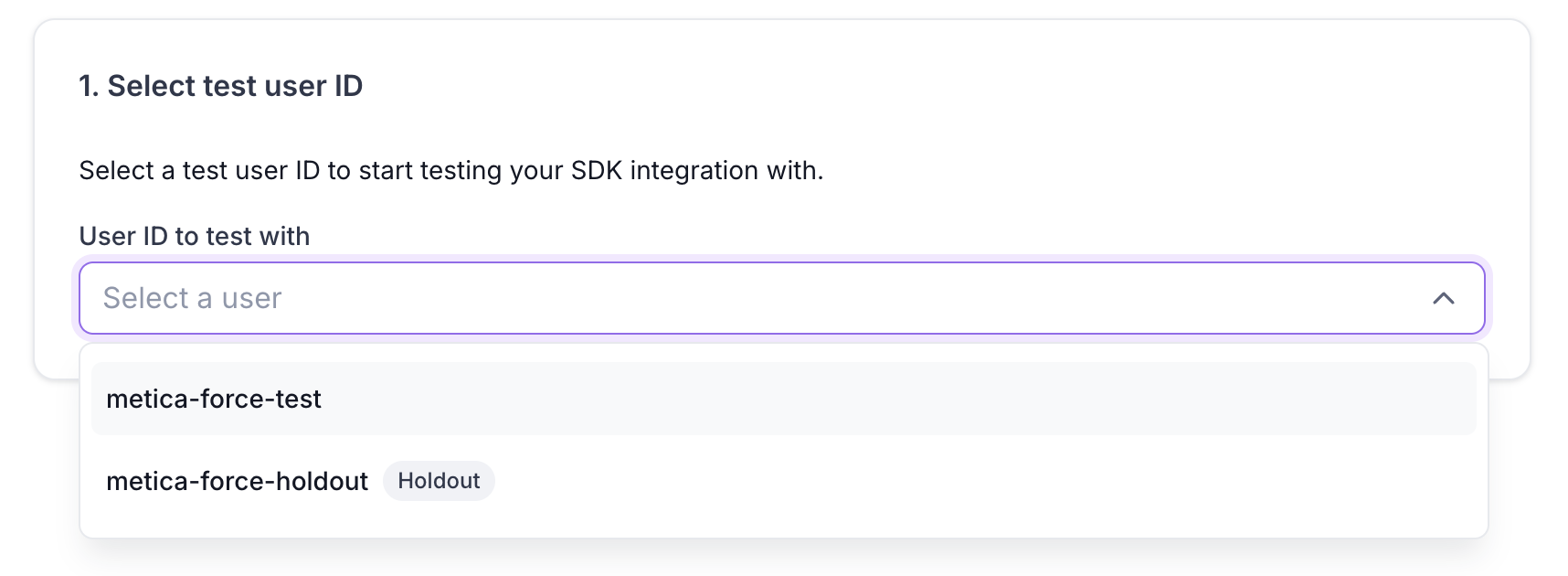Click the step number "1." in the heading
The height and width of the screenshot is (576, 1568).
coord(89,86)
